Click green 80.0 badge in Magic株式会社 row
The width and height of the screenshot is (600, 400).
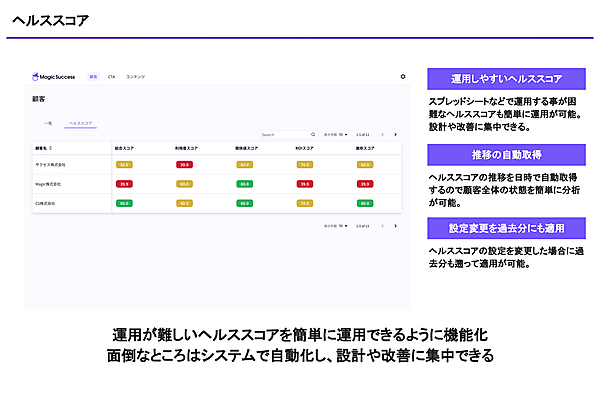tap(245, 184)
